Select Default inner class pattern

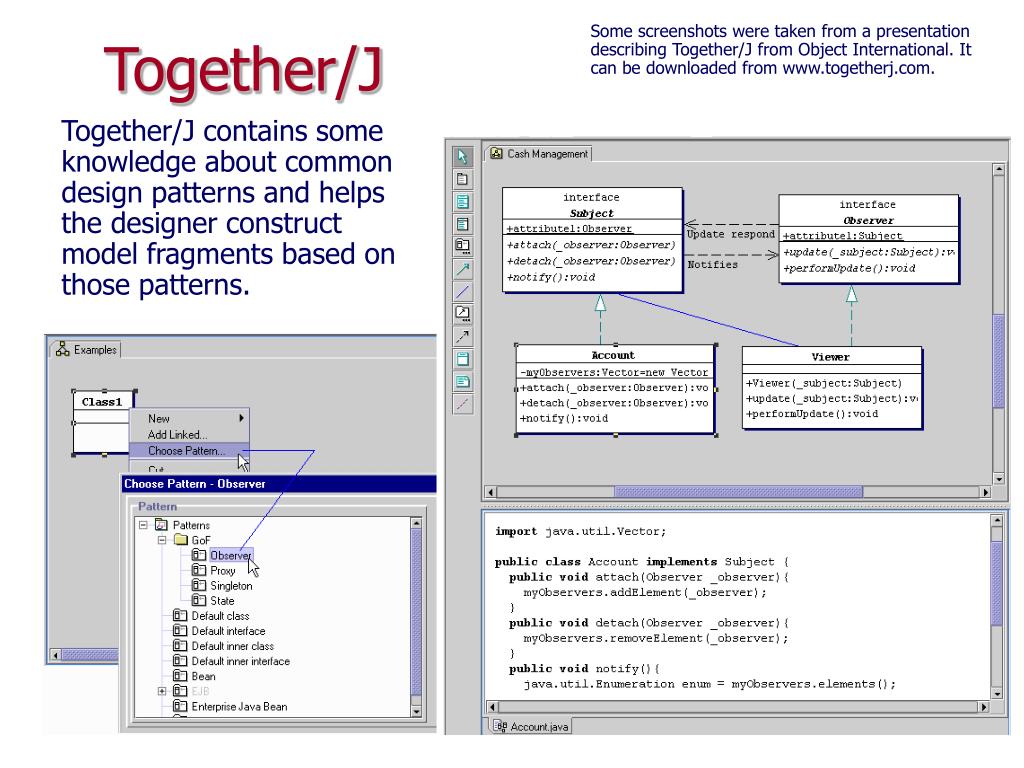coord(232,646)
